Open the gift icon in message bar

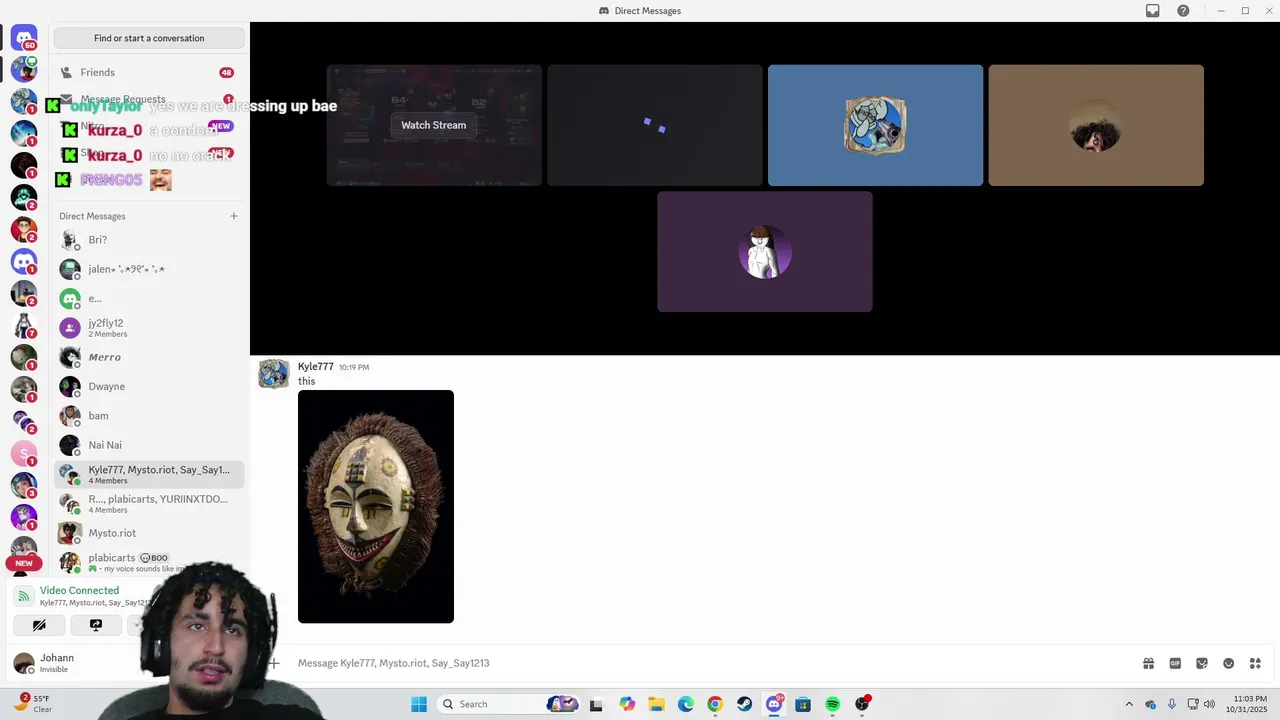point(1149,663)
